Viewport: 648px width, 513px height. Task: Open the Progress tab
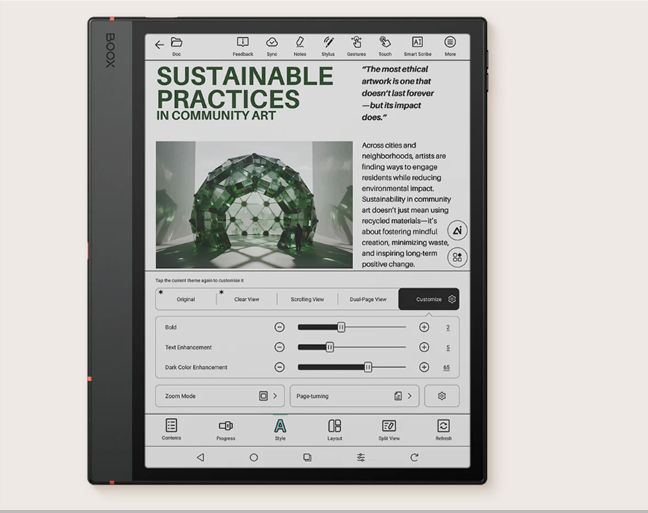click(226, 430)
